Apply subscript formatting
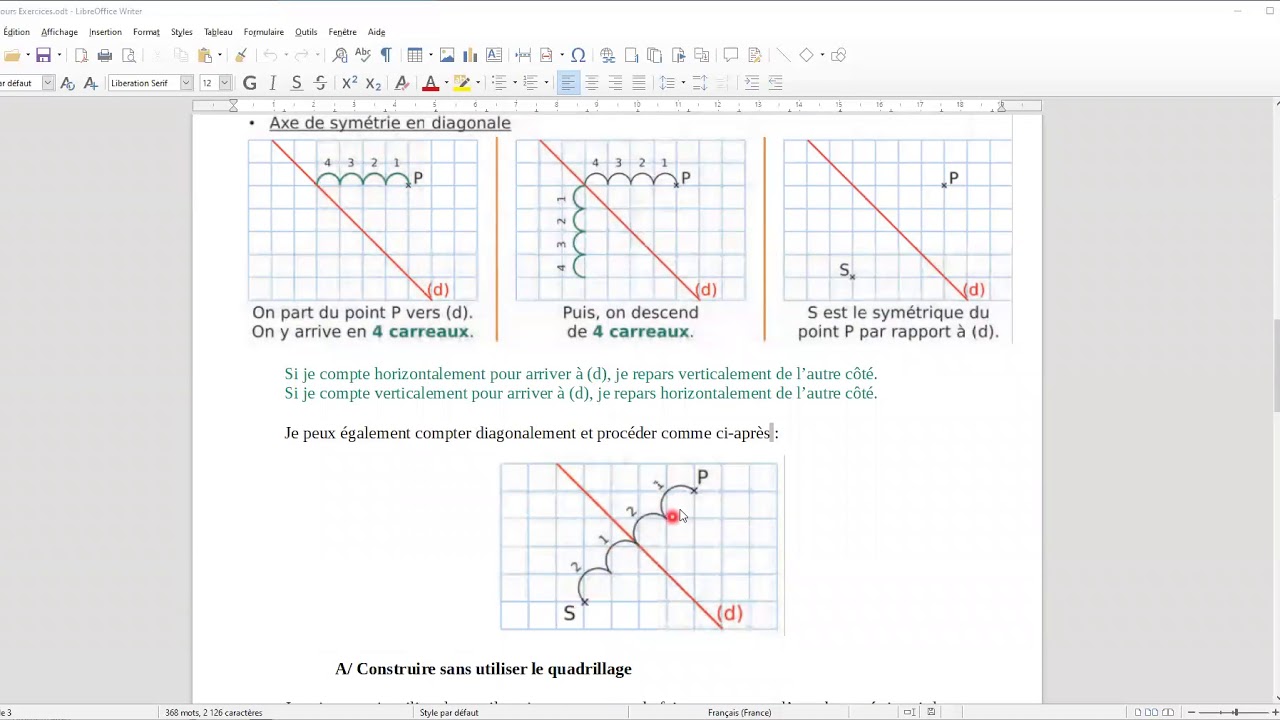This screenshot has width=1280, height=720. point(373,83)
